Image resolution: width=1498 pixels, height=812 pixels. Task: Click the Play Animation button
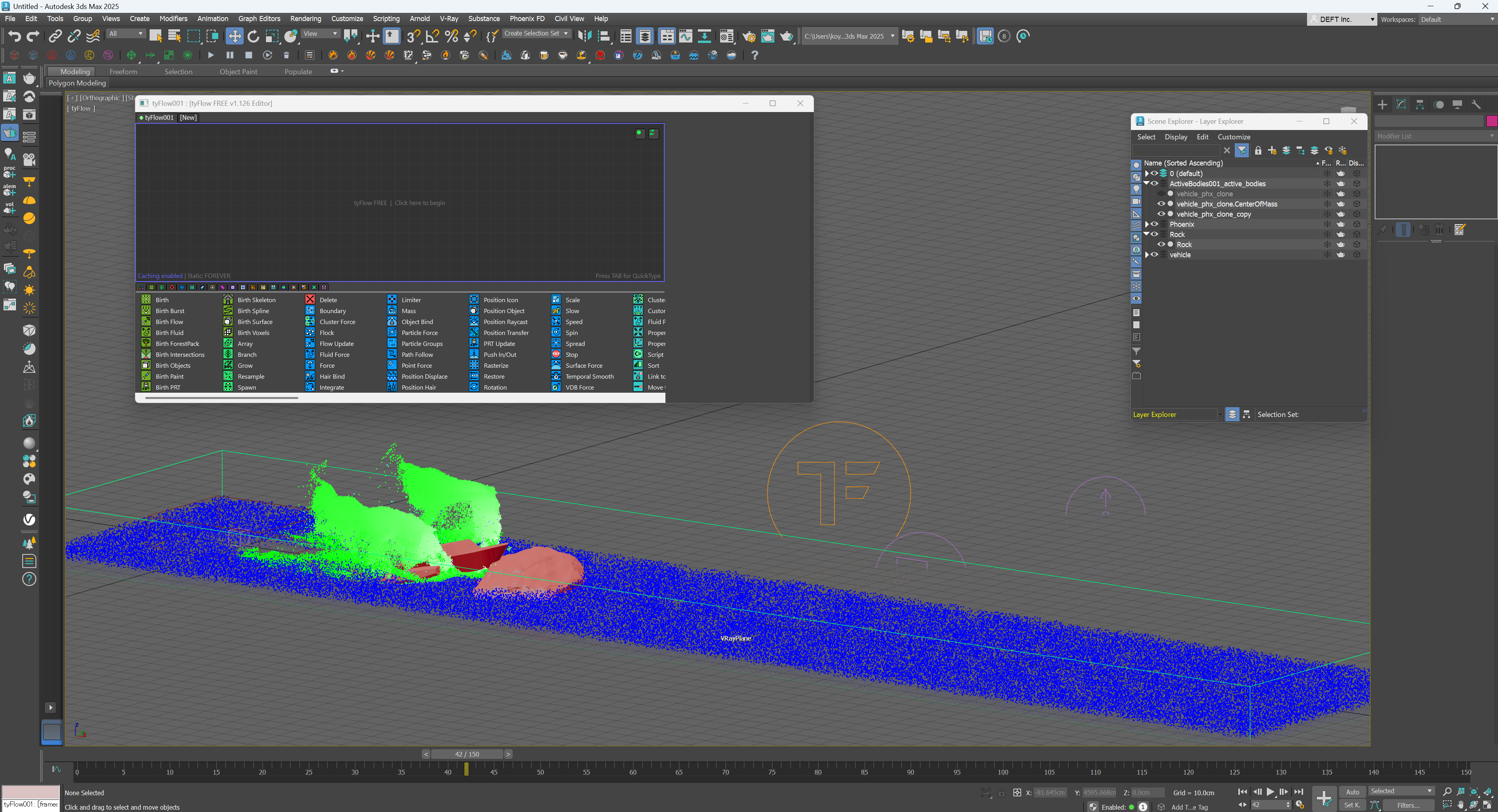1270,792
